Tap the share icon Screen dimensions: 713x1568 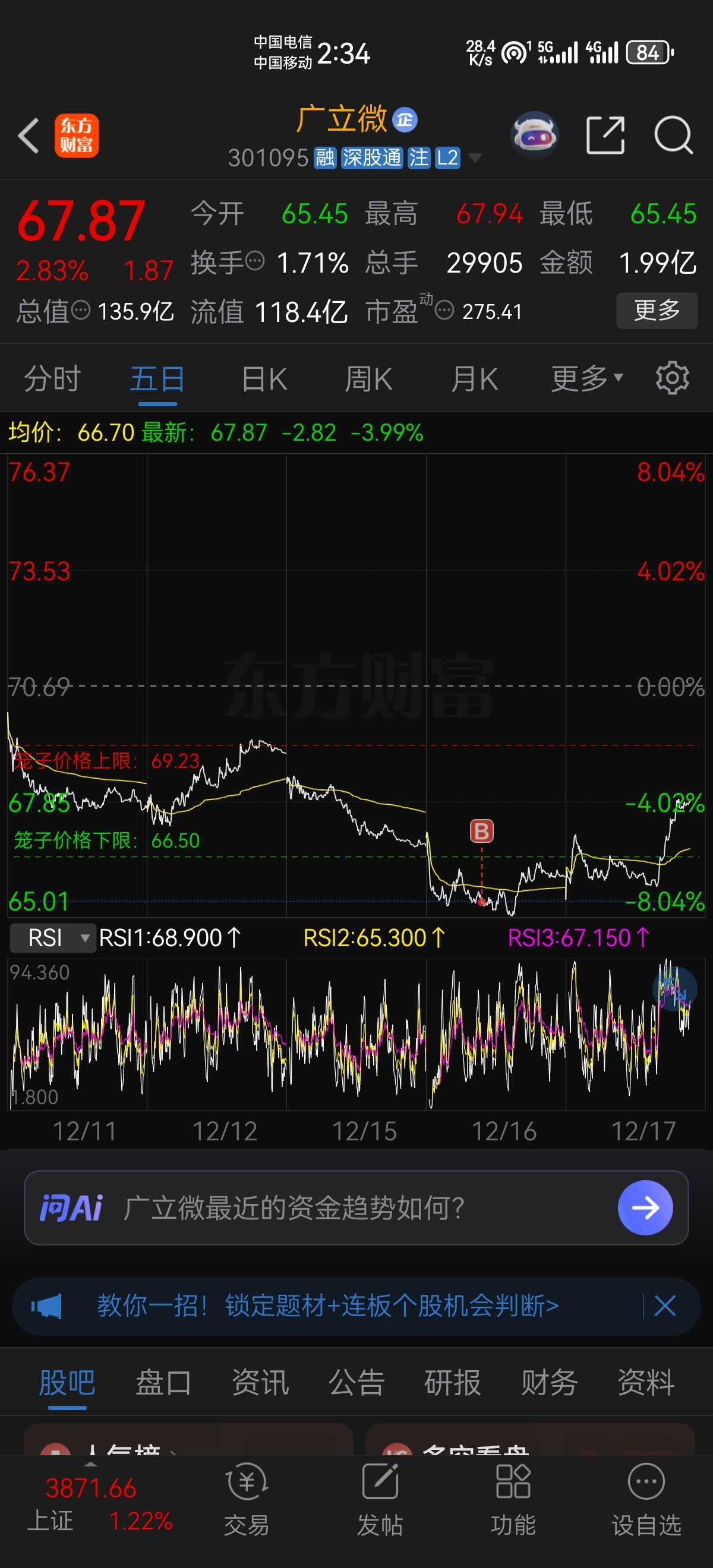(605, 135)
